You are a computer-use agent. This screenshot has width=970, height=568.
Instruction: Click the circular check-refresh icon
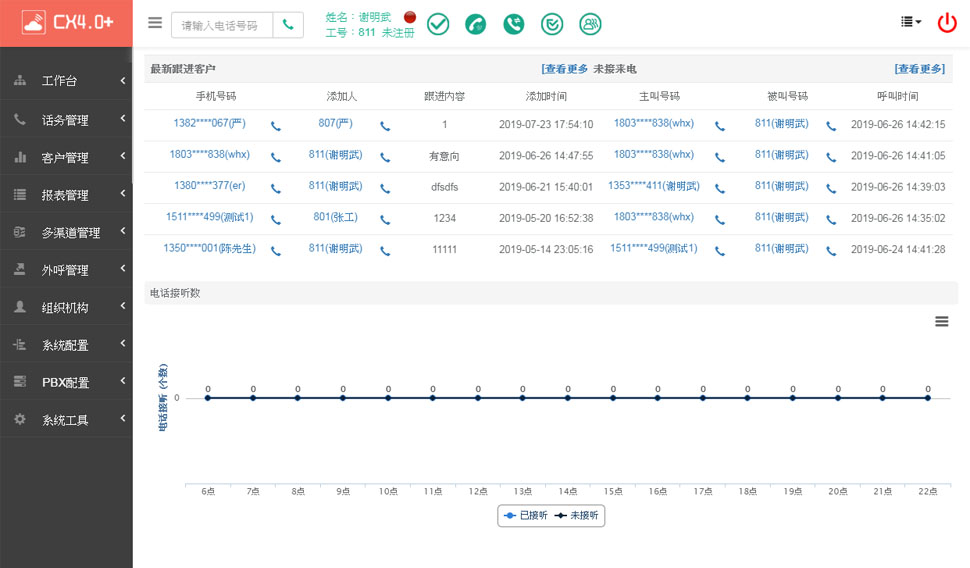coord(552,24)
